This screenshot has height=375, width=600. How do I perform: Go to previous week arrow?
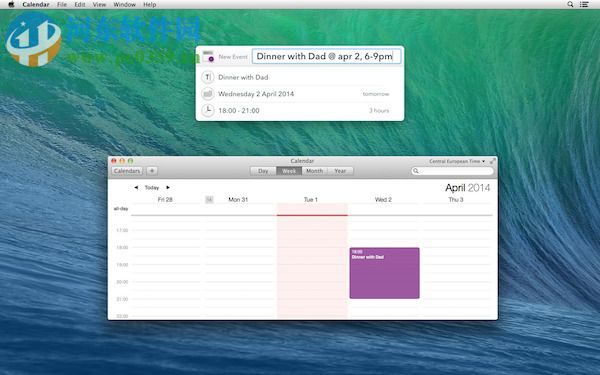pyautogui.click(x=136, y=188)
